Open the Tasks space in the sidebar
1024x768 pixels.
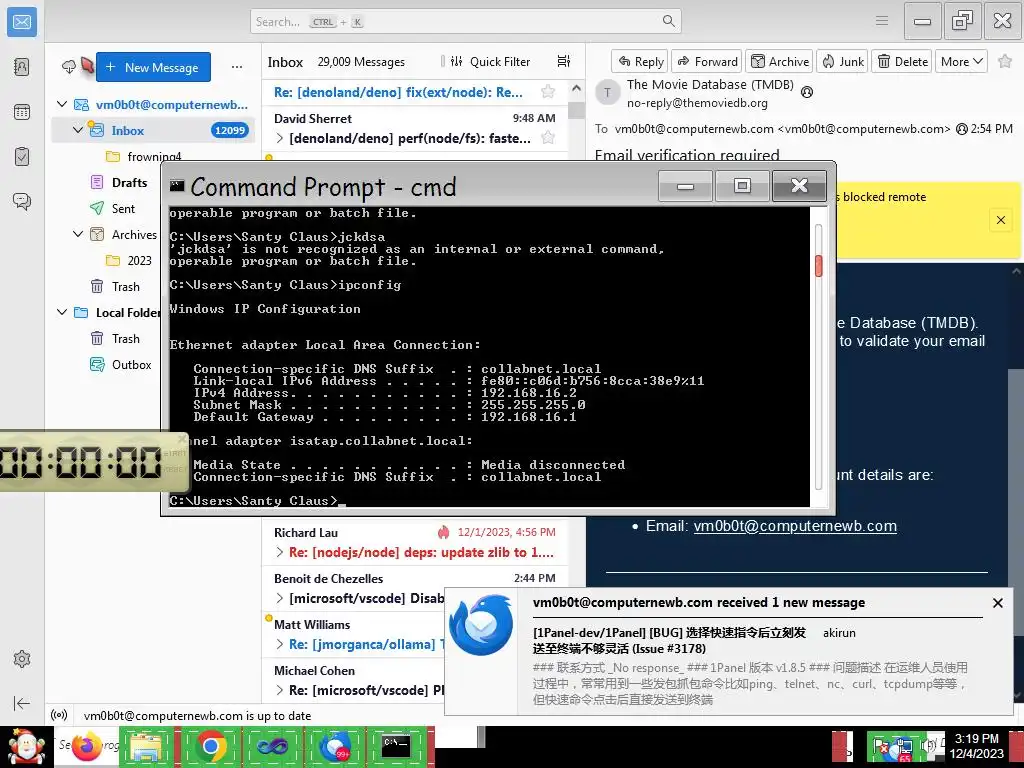22,157
